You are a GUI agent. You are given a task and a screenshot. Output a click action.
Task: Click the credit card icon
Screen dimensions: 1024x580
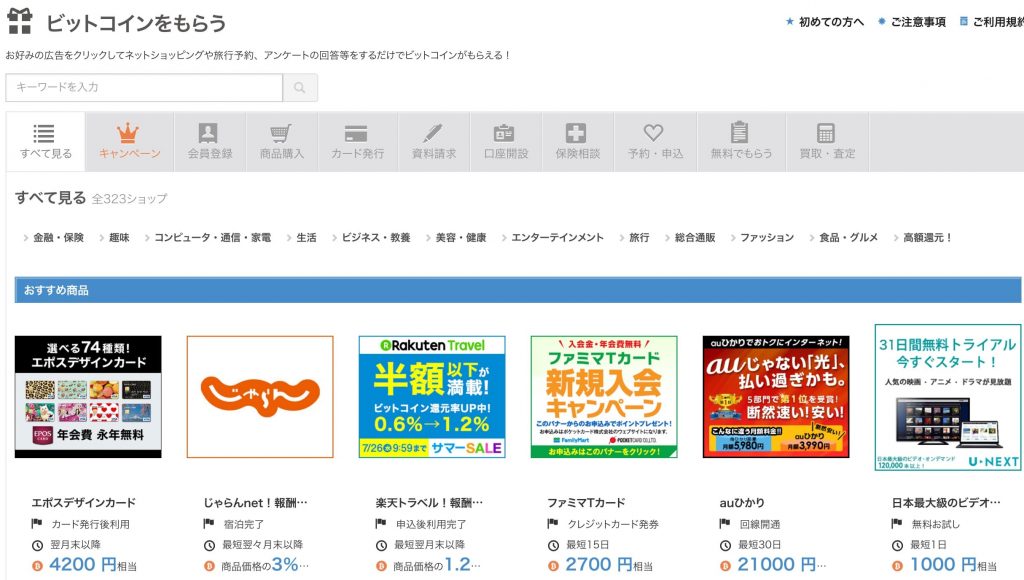click(x=356, y=133)
